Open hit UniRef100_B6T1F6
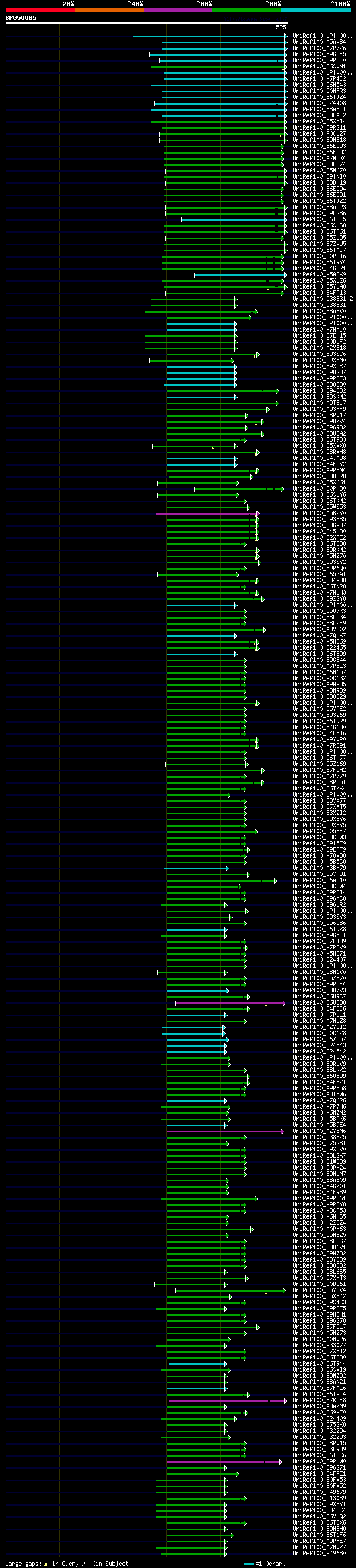 click(x=319, y=1535)
